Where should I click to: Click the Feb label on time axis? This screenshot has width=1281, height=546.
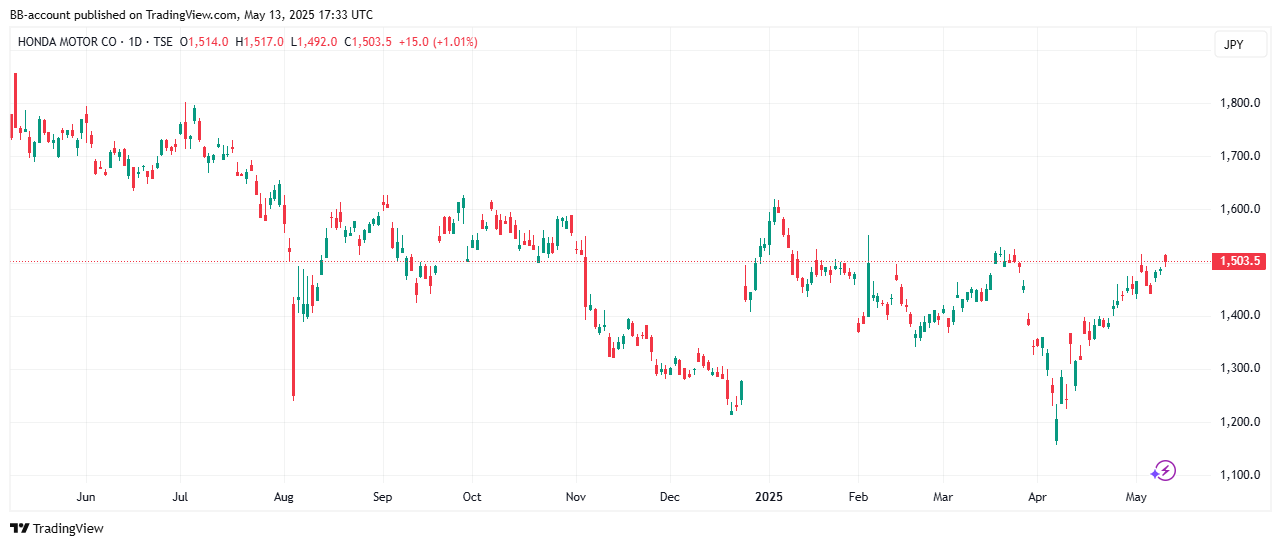coord(858,497)
